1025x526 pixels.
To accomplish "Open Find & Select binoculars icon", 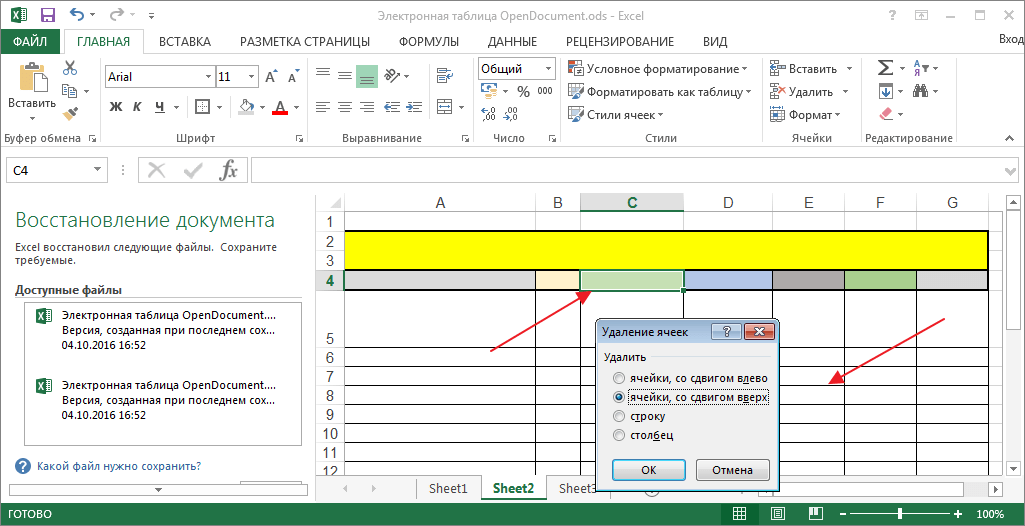I will click(920, 91).
